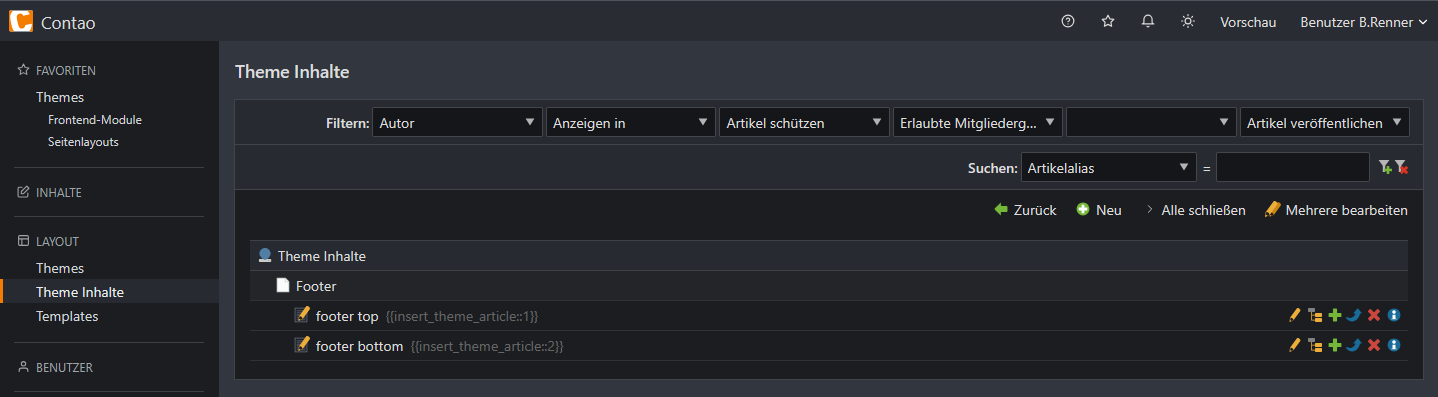Move the footer top article using the blue arrow
This screenshot has width=1438, height=397.
pos(1354,316)
